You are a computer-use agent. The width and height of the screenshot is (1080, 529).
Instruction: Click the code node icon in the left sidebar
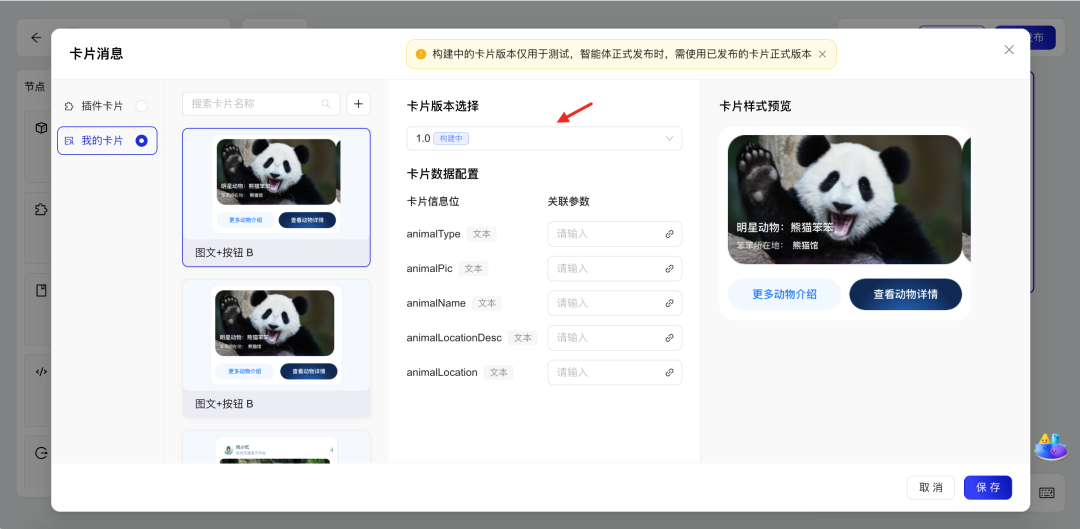pyautogui.click(x=41, y=372)
